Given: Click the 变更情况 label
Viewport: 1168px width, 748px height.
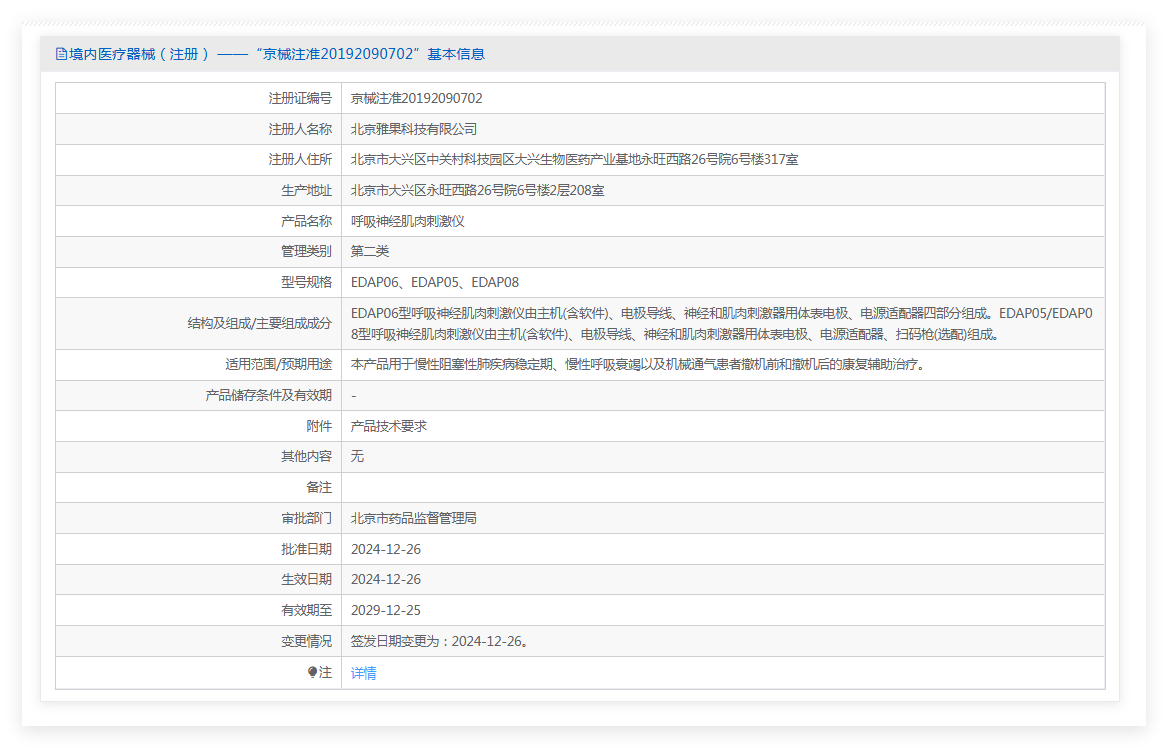Looking at the screenshot, I should click(x=306, y=641).
